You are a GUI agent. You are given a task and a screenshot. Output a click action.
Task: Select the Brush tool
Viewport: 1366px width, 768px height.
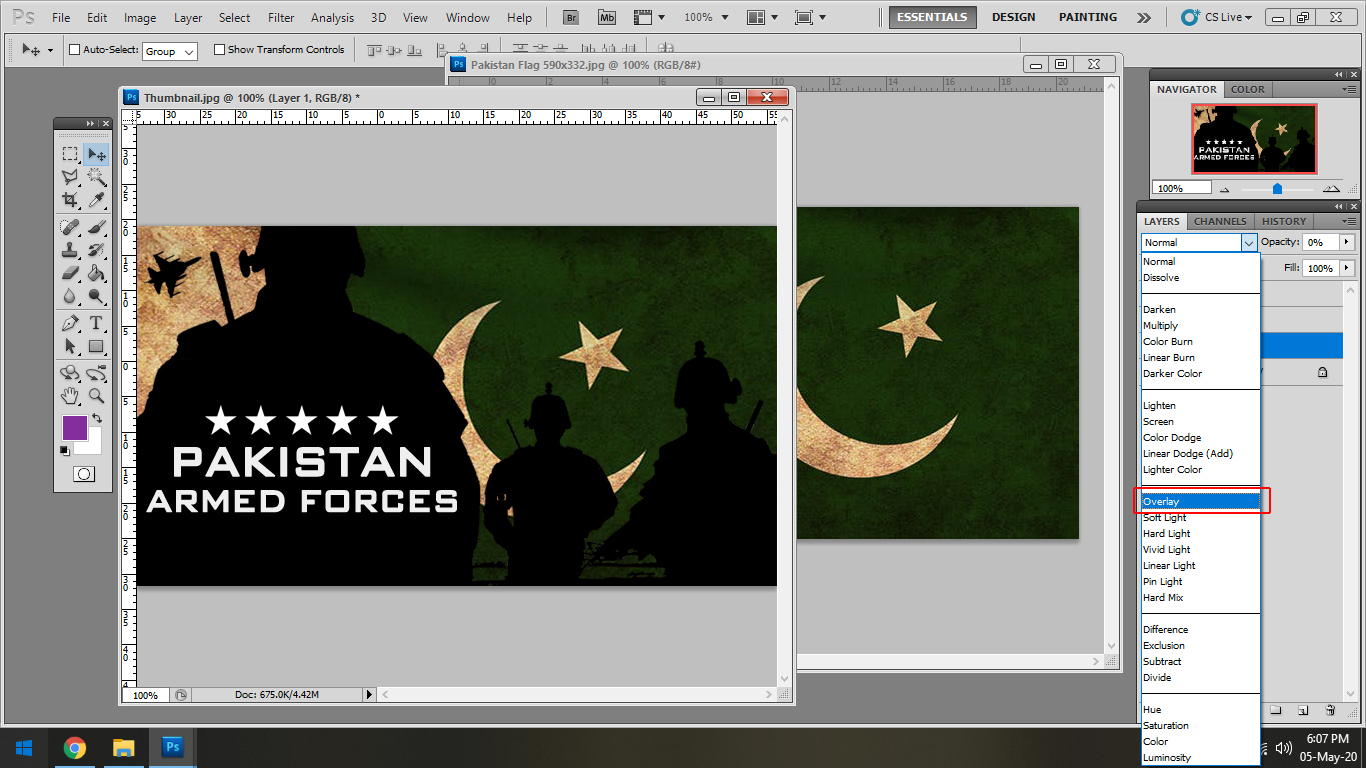coord(97,227)
